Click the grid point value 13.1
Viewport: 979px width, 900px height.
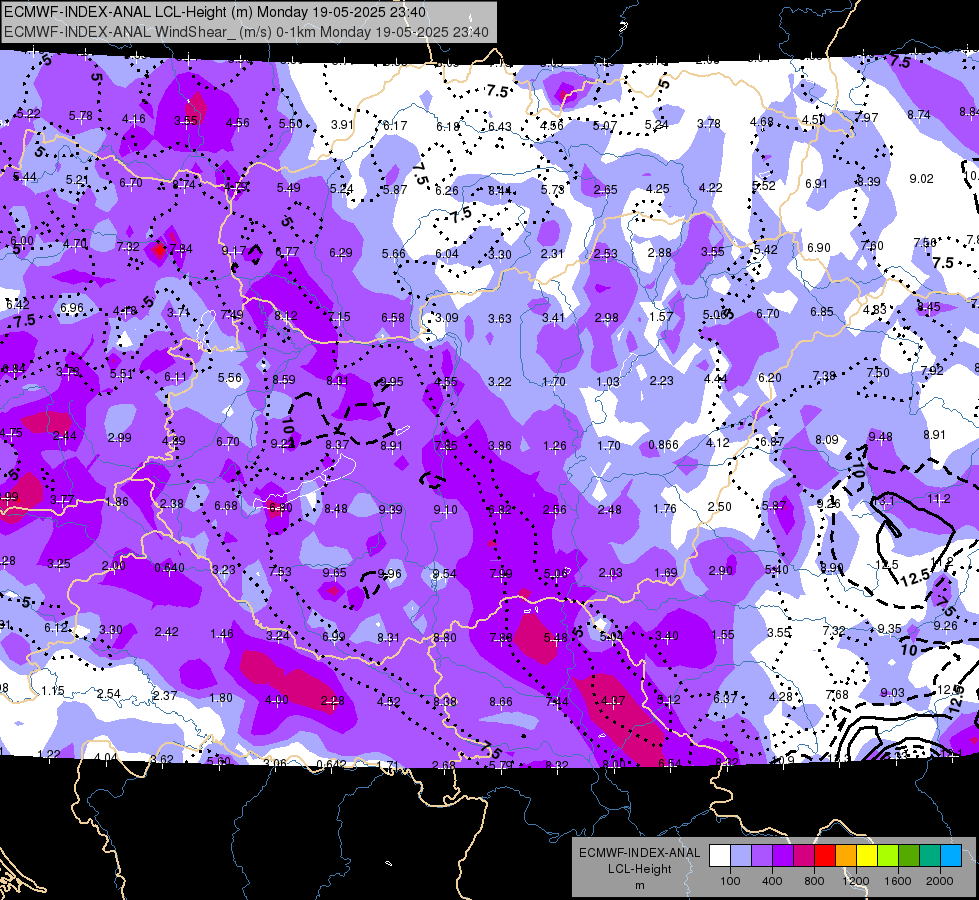(x=884, y=502)
